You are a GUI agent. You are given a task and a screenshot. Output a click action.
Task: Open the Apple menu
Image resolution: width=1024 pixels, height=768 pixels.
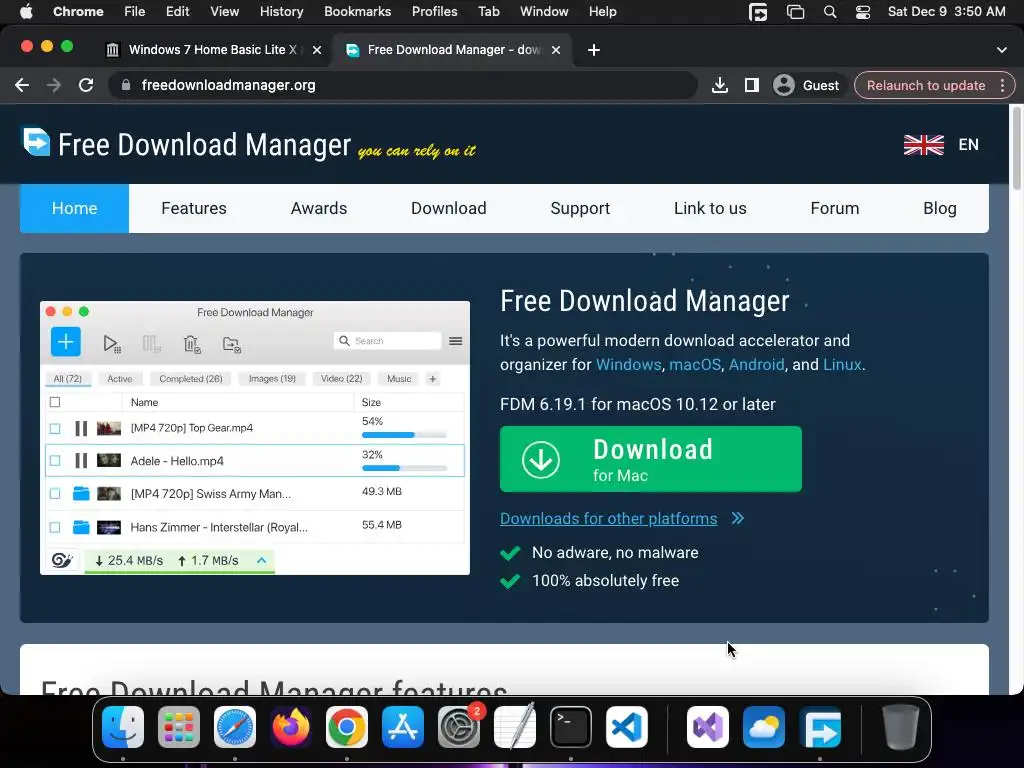coord(26,12)
